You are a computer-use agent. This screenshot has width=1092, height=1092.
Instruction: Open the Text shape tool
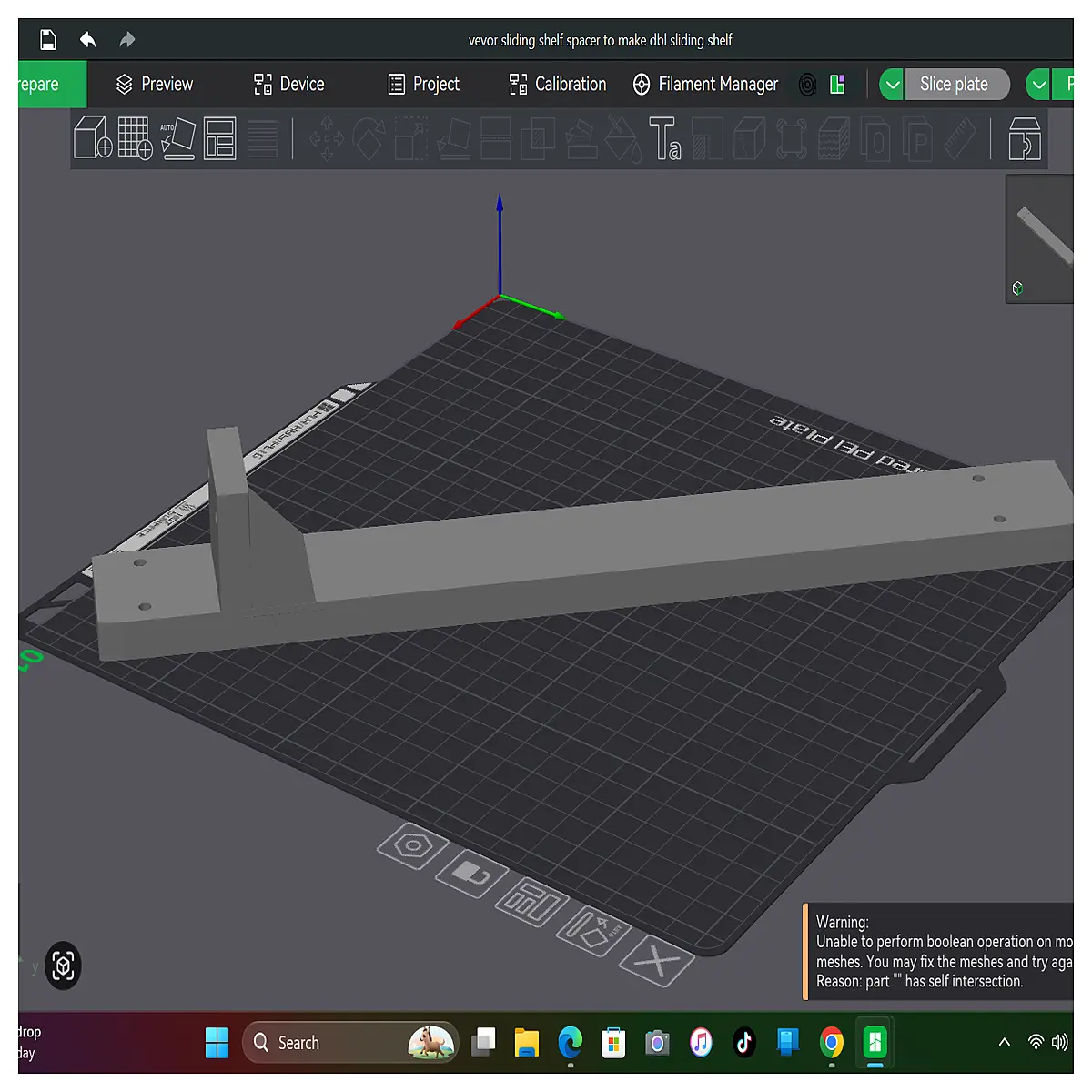[x=664, y=138]
